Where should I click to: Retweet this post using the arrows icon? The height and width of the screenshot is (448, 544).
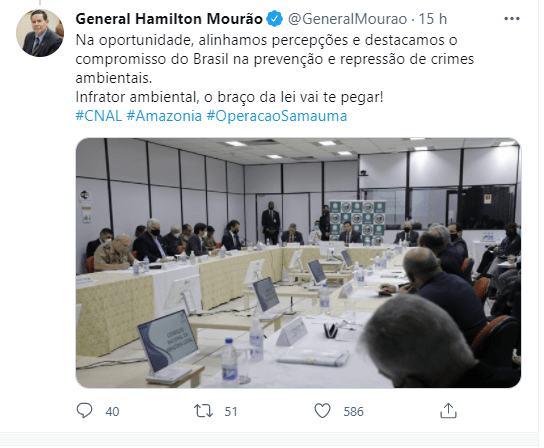(x=203, y=411)
